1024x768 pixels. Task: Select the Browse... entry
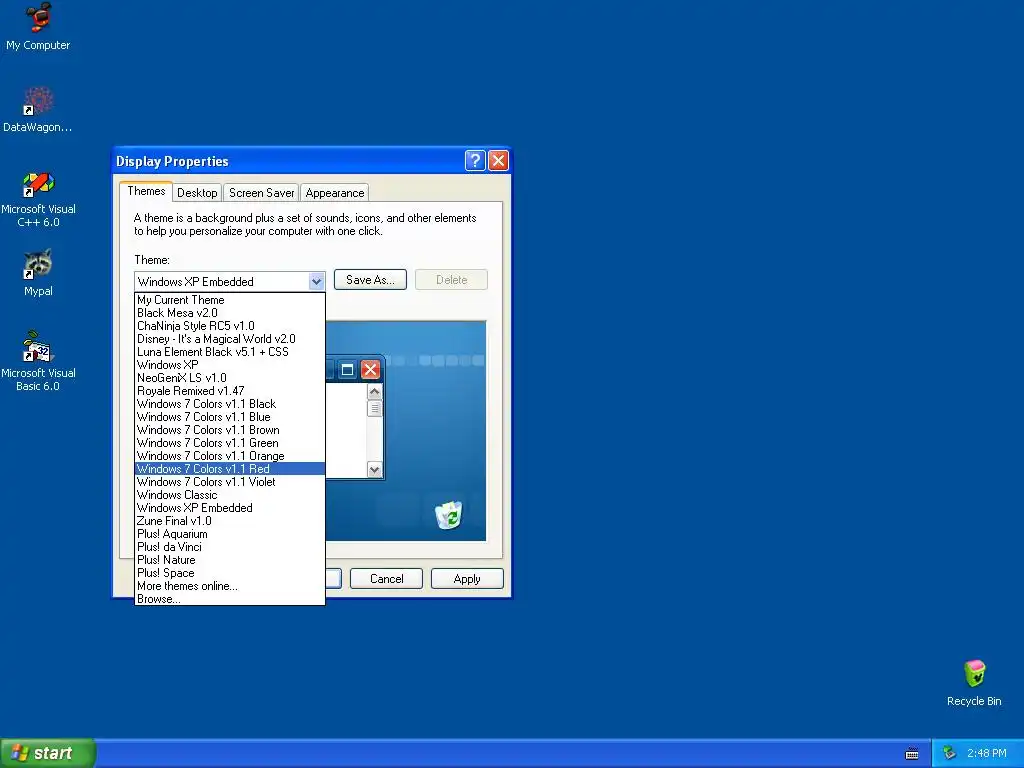click(x=230, y=599)
